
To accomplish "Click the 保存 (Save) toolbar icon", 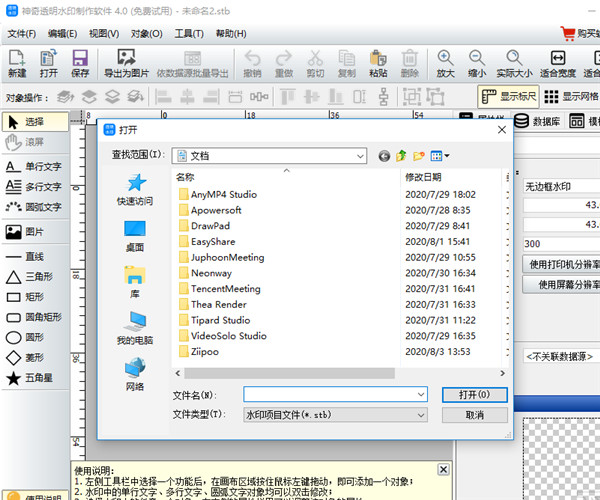I will point(80,64).
